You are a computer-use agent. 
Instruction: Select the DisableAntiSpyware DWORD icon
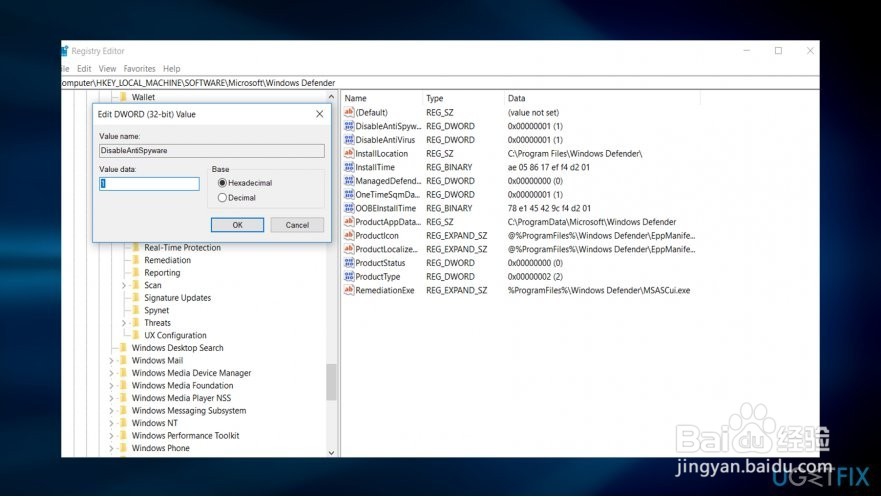point(349,126)
